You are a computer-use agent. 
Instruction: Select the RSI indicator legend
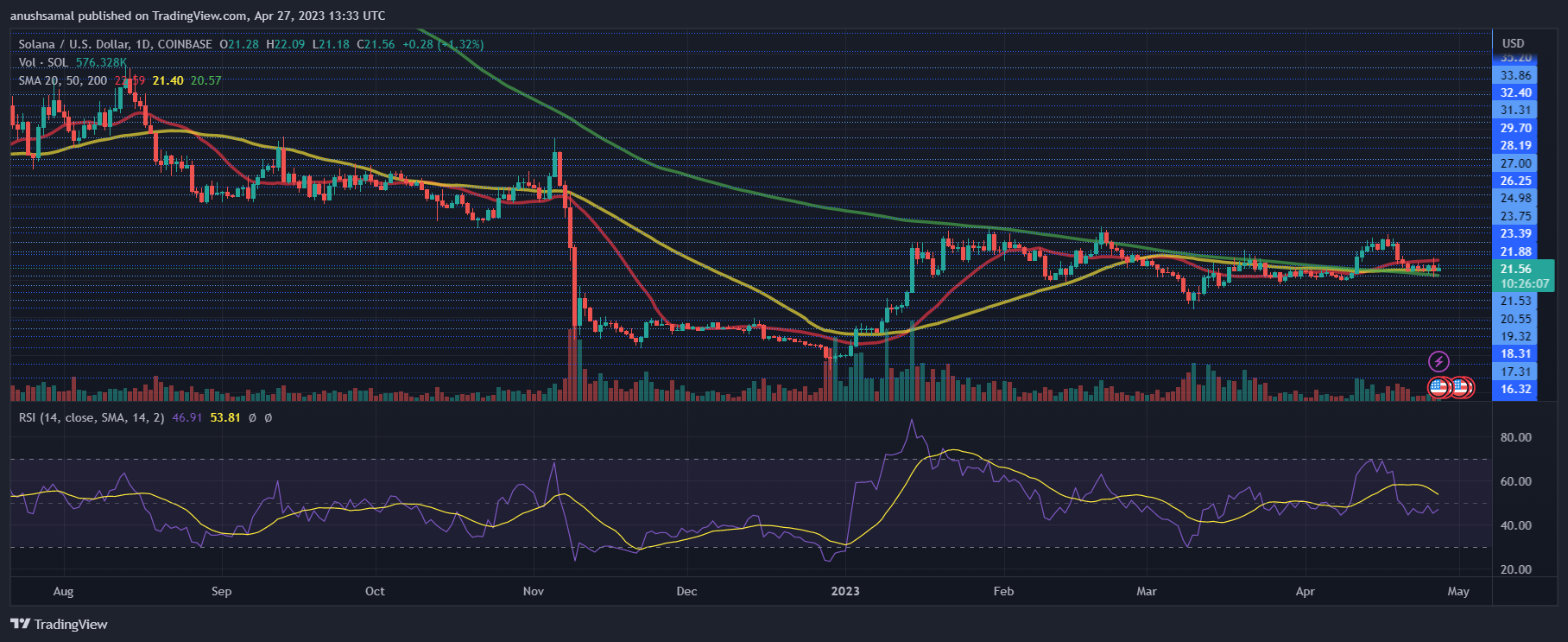(92, 417)
